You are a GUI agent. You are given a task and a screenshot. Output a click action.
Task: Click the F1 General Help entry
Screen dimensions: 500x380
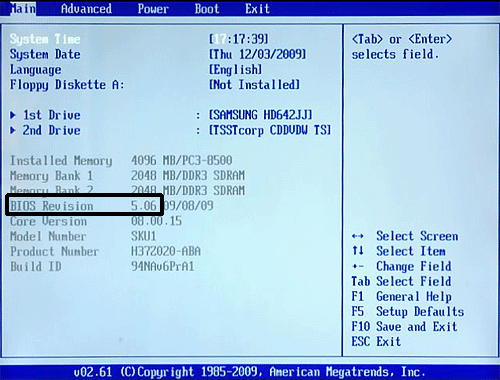click(402, 296)
